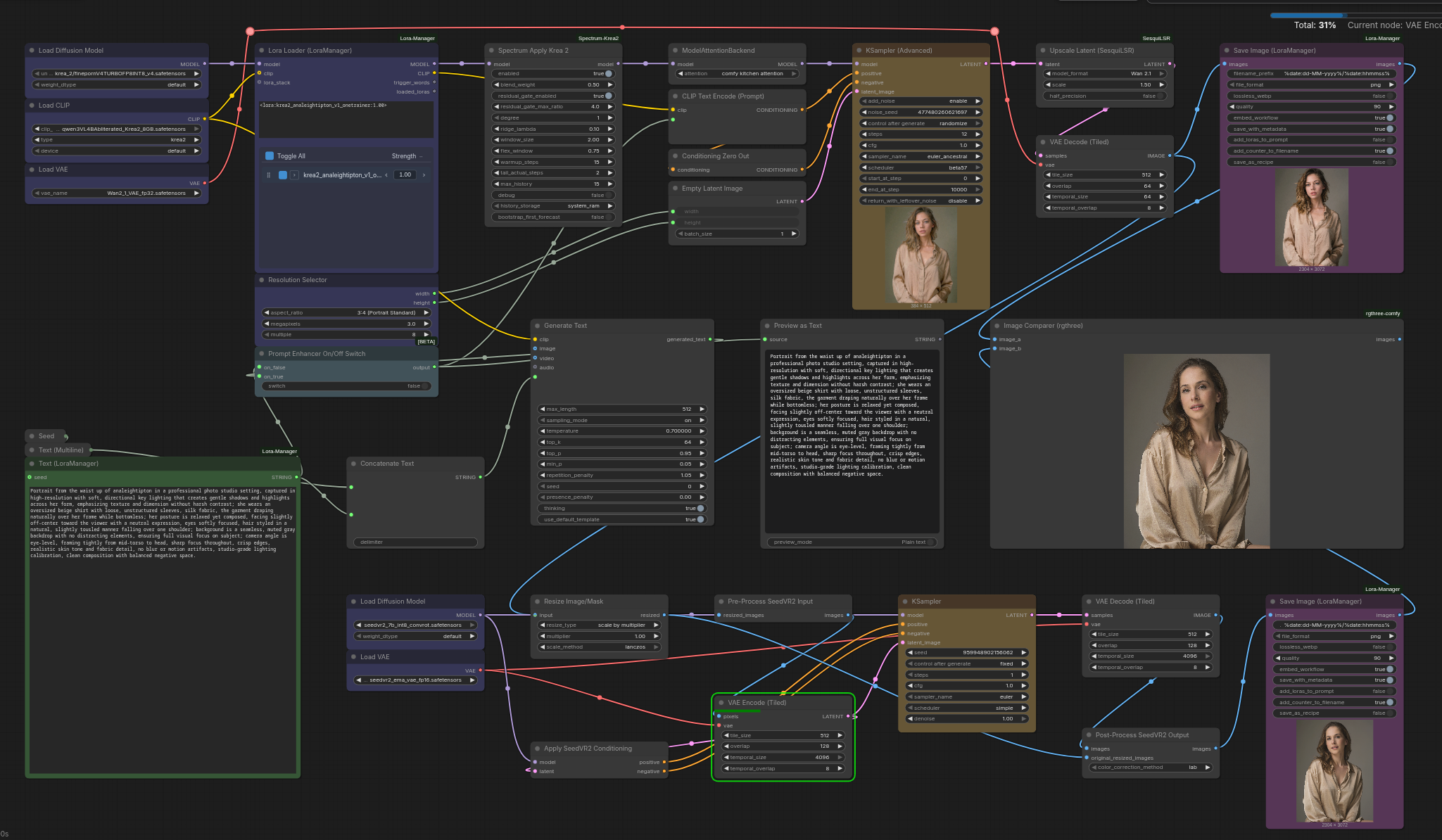Screen dimensions: 1442x840
Task: Expand the collapsed Text (Multiline) node dot
Action: click(32, 450)
